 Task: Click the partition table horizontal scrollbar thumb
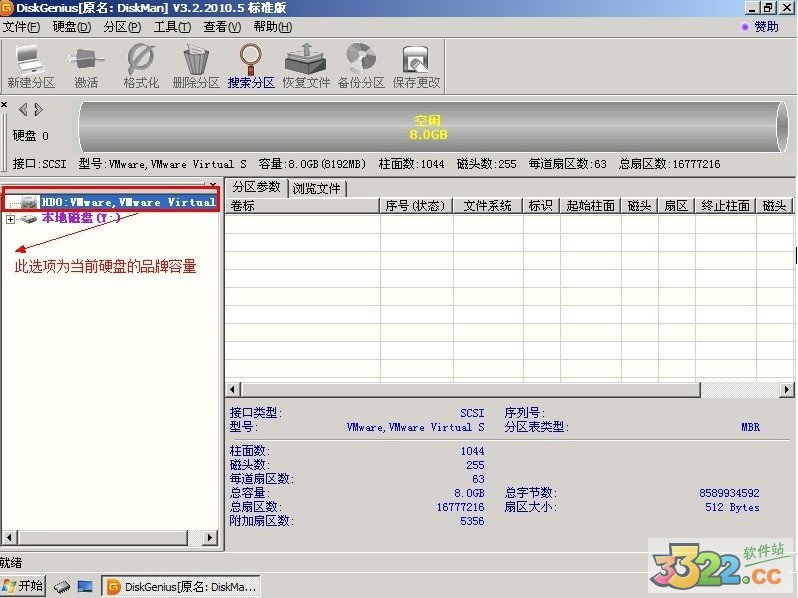(471, 390)
